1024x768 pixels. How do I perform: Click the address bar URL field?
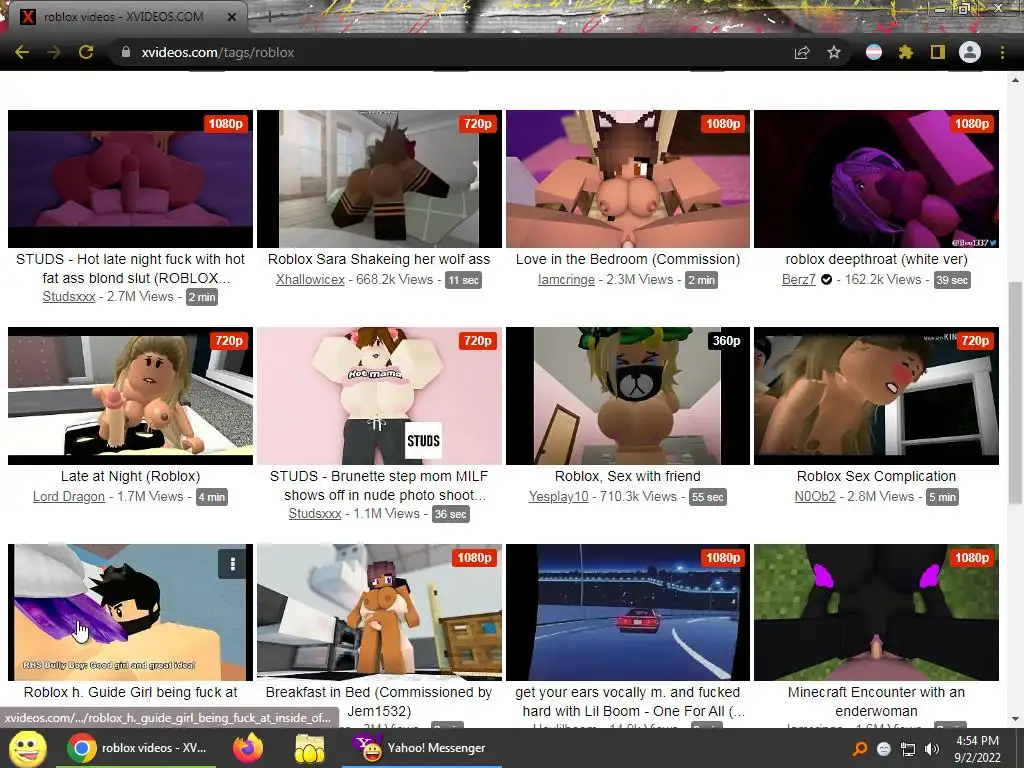tap(451, 52)
